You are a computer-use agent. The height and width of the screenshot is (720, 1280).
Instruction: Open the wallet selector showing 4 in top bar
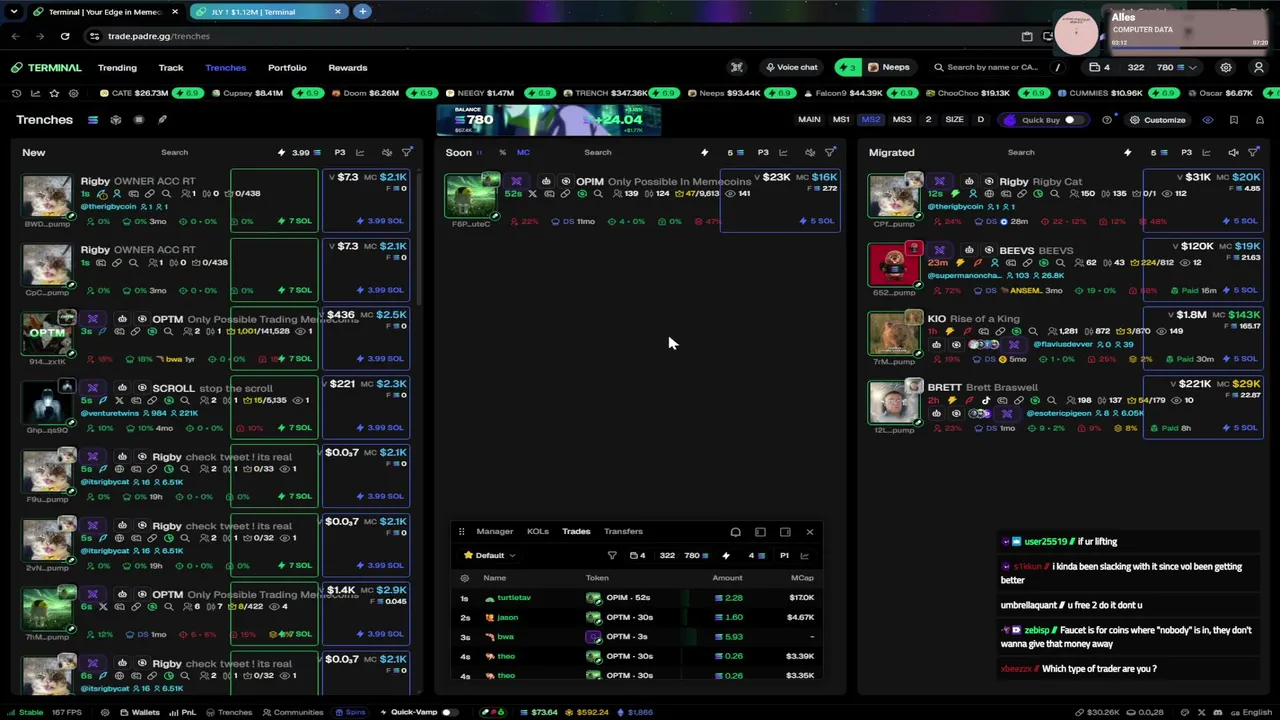[1101, 67]
